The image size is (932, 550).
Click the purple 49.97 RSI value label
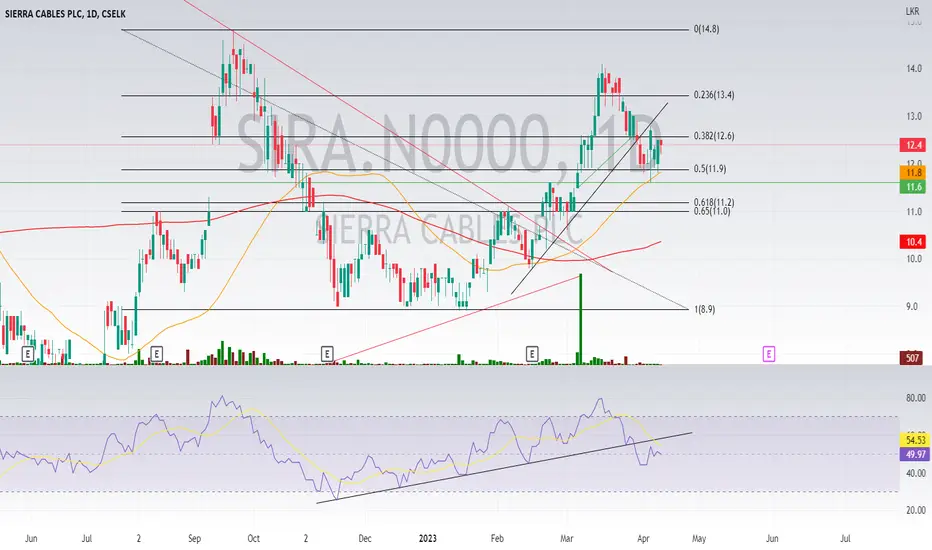915,454
